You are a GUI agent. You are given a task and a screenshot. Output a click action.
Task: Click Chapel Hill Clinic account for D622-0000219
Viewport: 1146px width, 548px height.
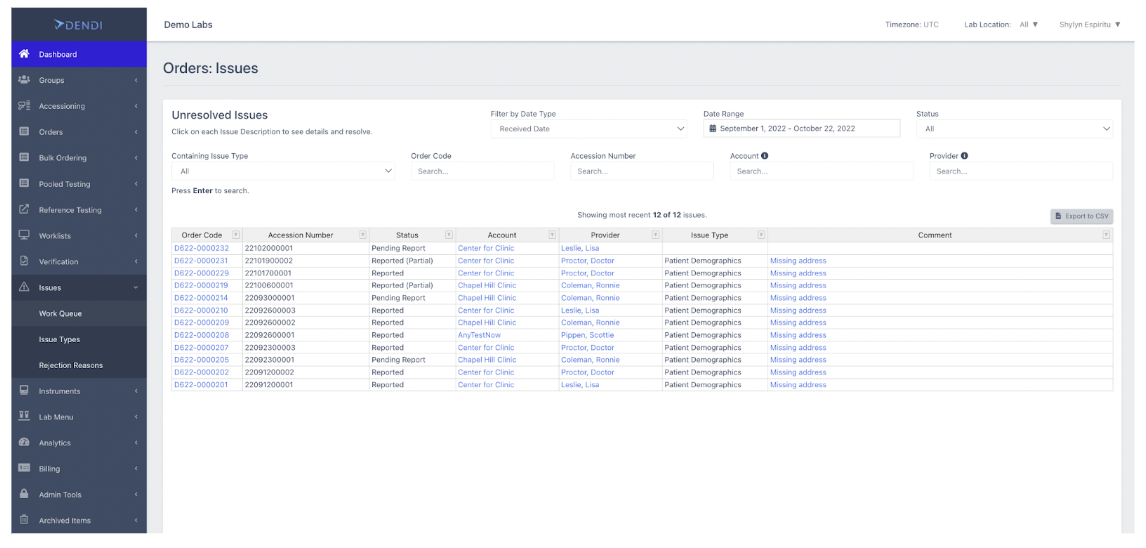(x=487, y=285)
